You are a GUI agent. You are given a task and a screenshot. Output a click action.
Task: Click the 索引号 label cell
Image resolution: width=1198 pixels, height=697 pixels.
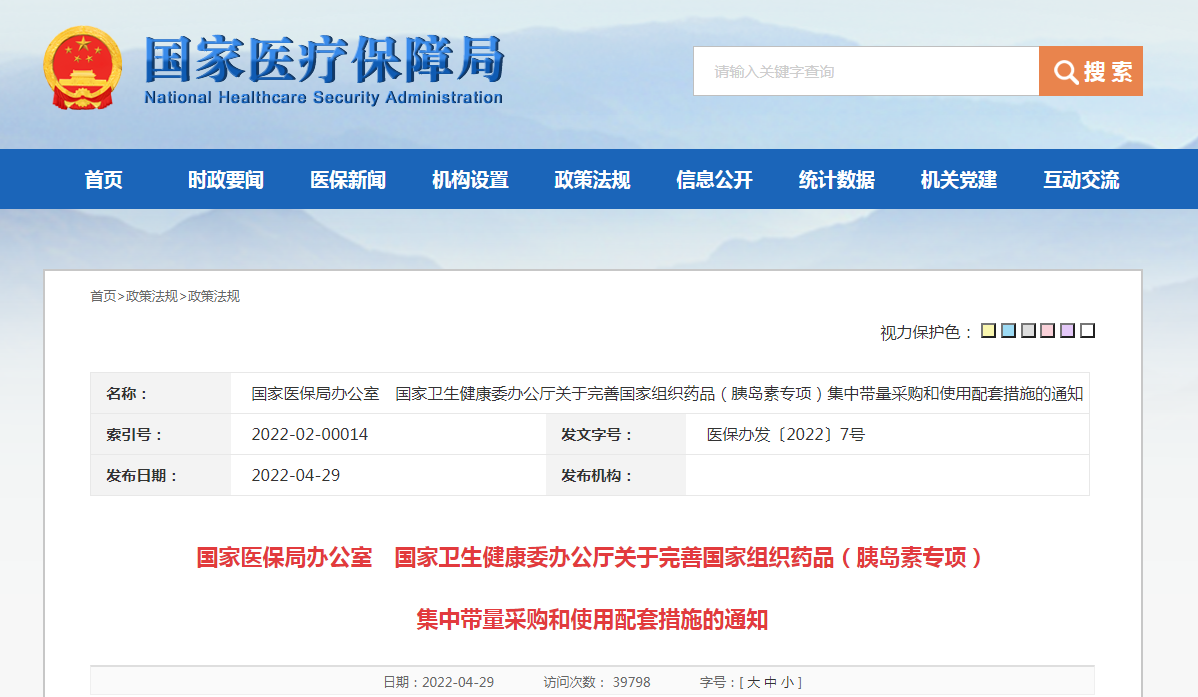click(x=160, y=434)
